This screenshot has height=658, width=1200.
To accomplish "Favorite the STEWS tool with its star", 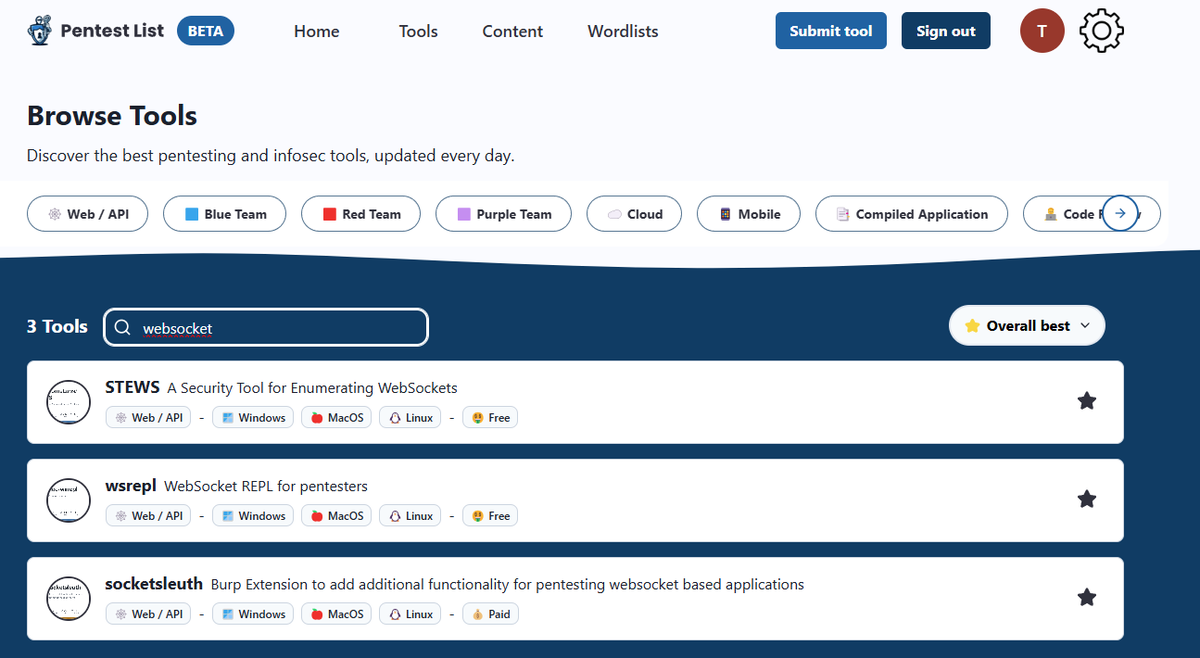I will click(x=1087, y=401).
